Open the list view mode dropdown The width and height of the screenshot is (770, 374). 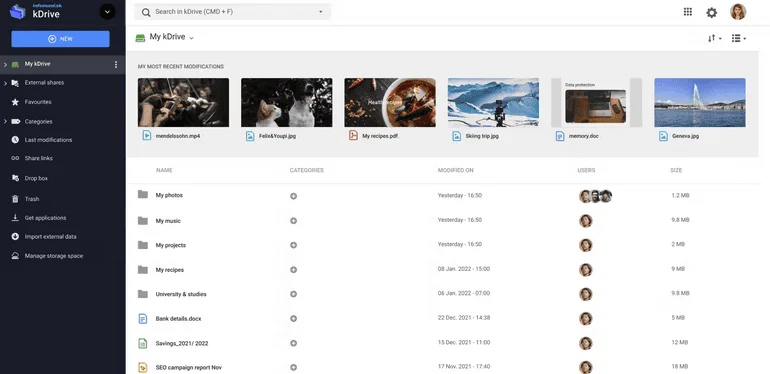coord(739,38)
